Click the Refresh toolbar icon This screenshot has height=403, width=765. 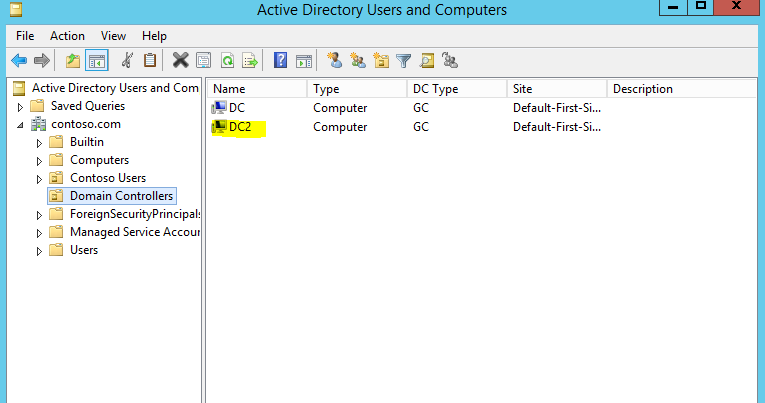[227, 60]
